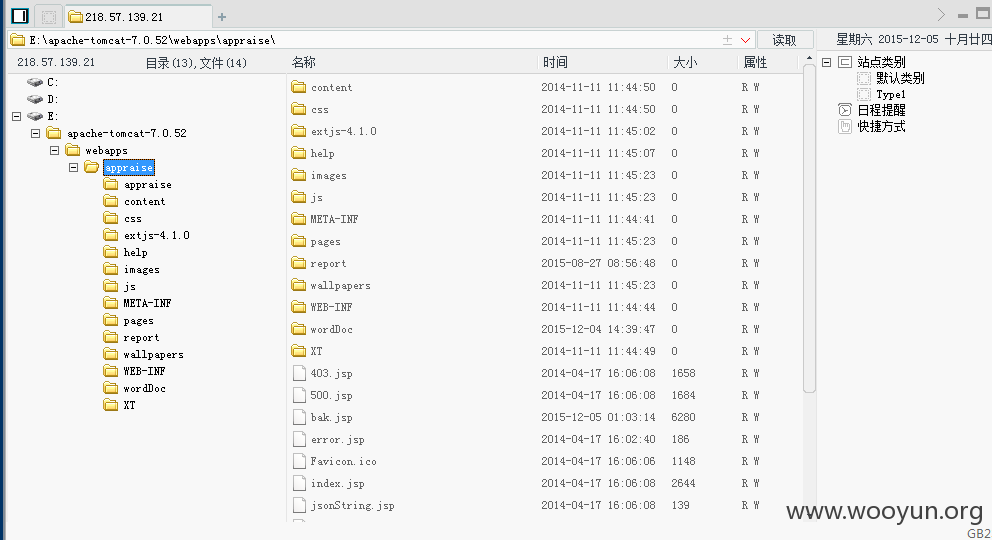Switch to the 218.57.139.21 tab

click(x=139, y=17)
